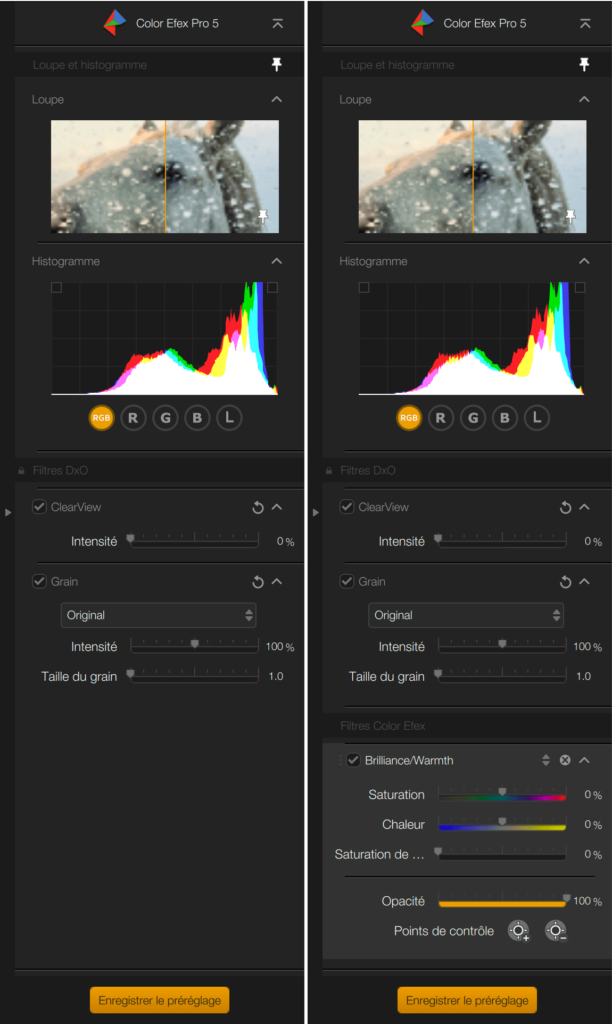The image size is (612, 1024).
Task: Show the G channel histogram in the left panel
Action: [x=165, y=418]
